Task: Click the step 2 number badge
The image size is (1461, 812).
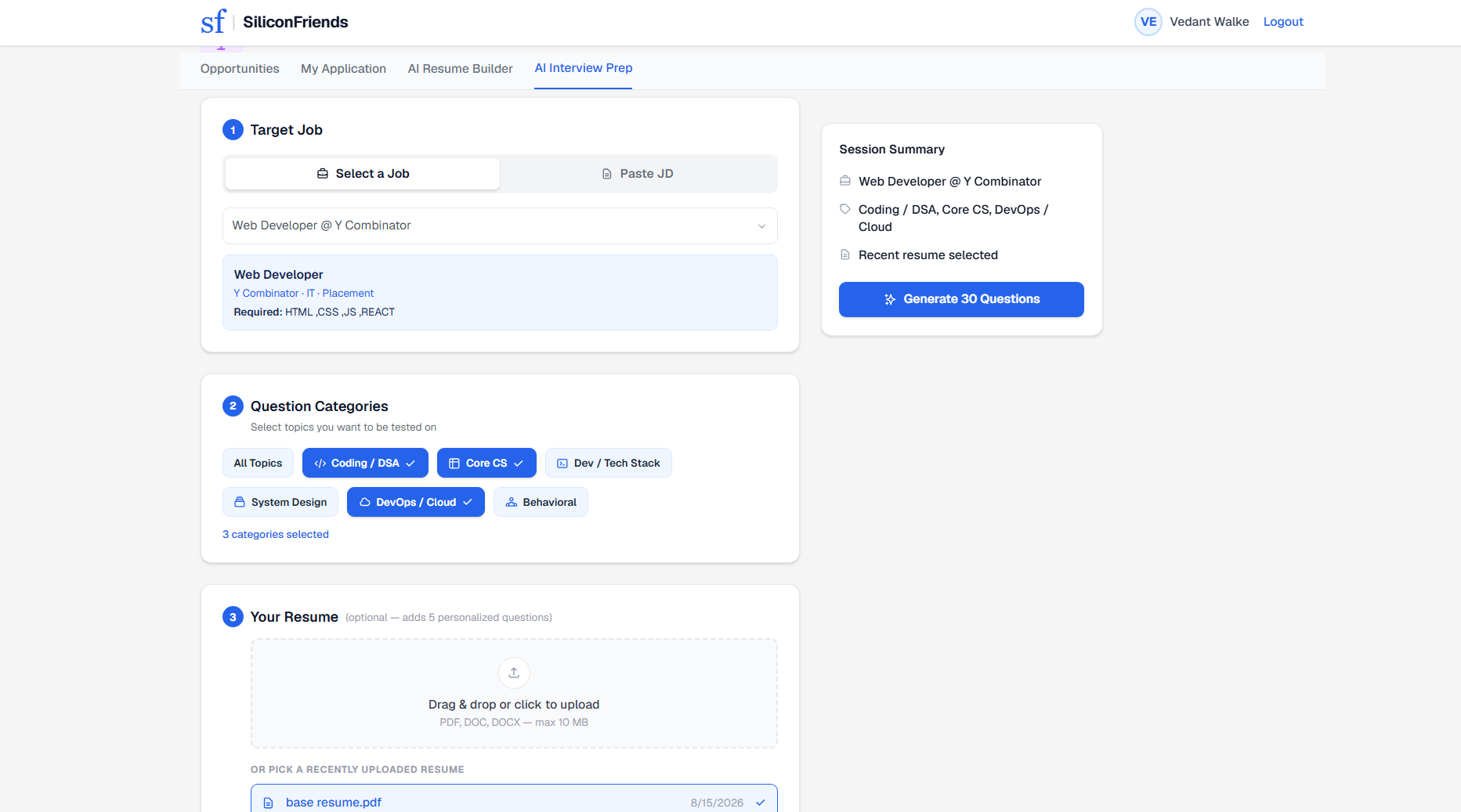Action: point(233,406)
